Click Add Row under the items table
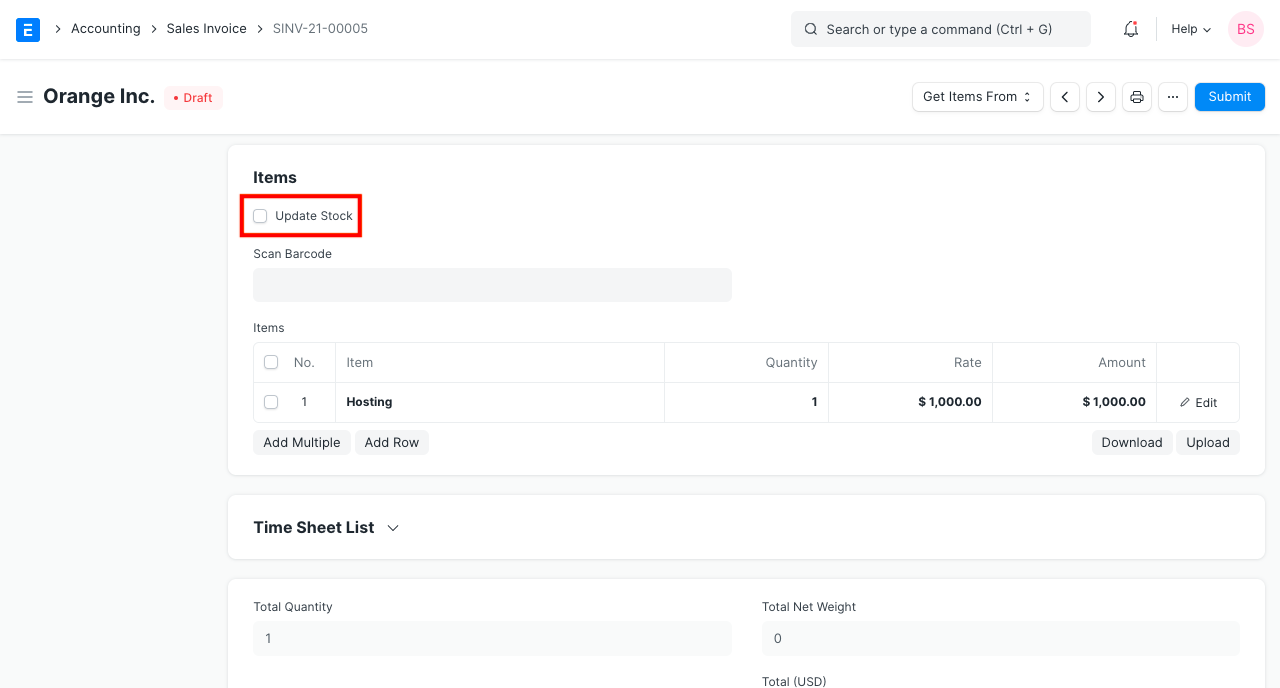Screen dimensions: 1280x688 [x=391, y=442]
